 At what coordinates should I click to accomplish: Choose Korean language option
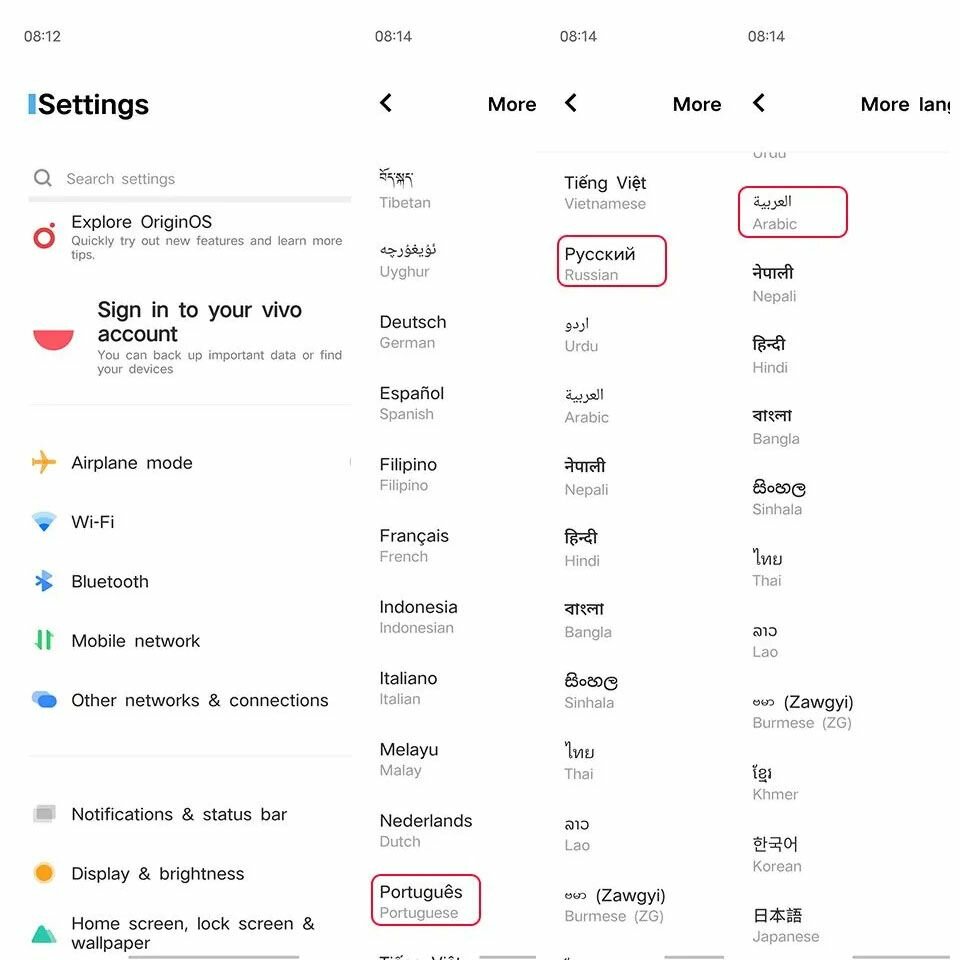click(776, 855)
